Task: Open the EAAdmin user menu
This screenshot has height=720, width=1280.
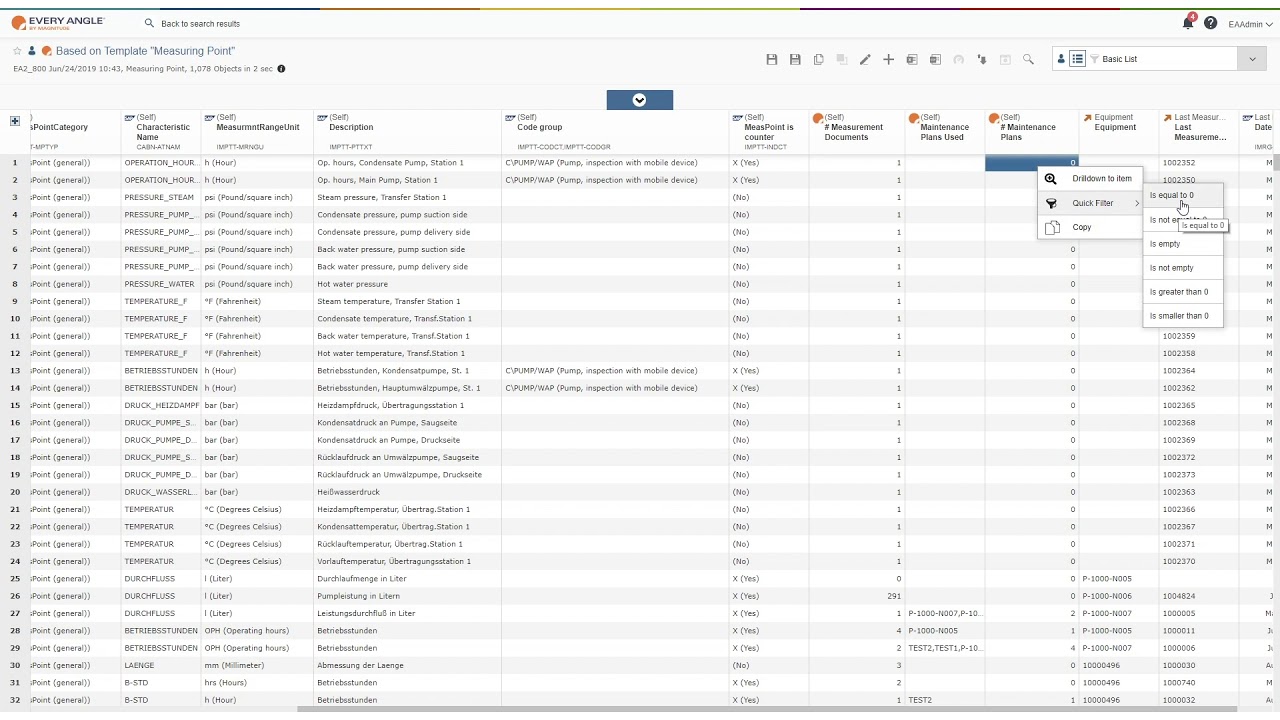Action: tap(1250, 24)
